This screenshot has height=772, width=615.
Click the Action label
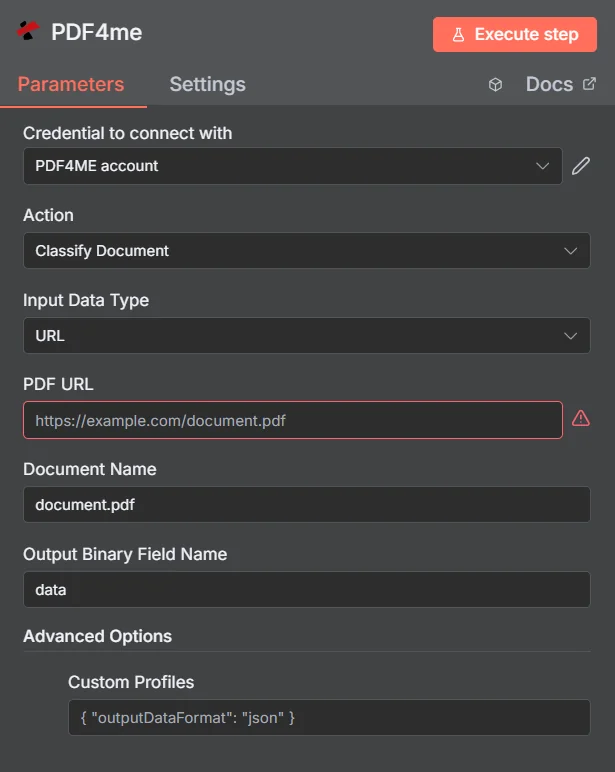48,215
